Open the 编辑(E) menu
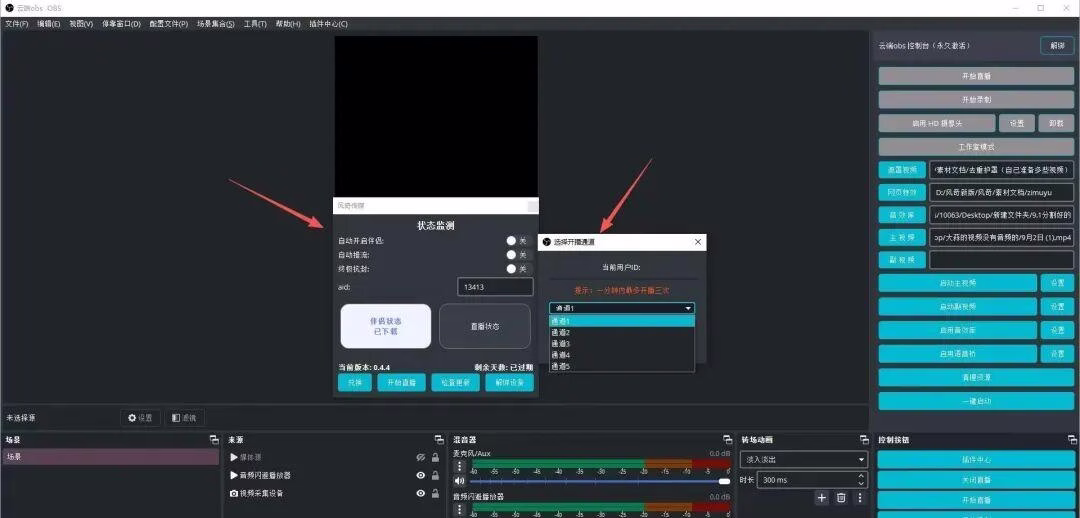The image size is (1080, 518). [x=48, y=23]
